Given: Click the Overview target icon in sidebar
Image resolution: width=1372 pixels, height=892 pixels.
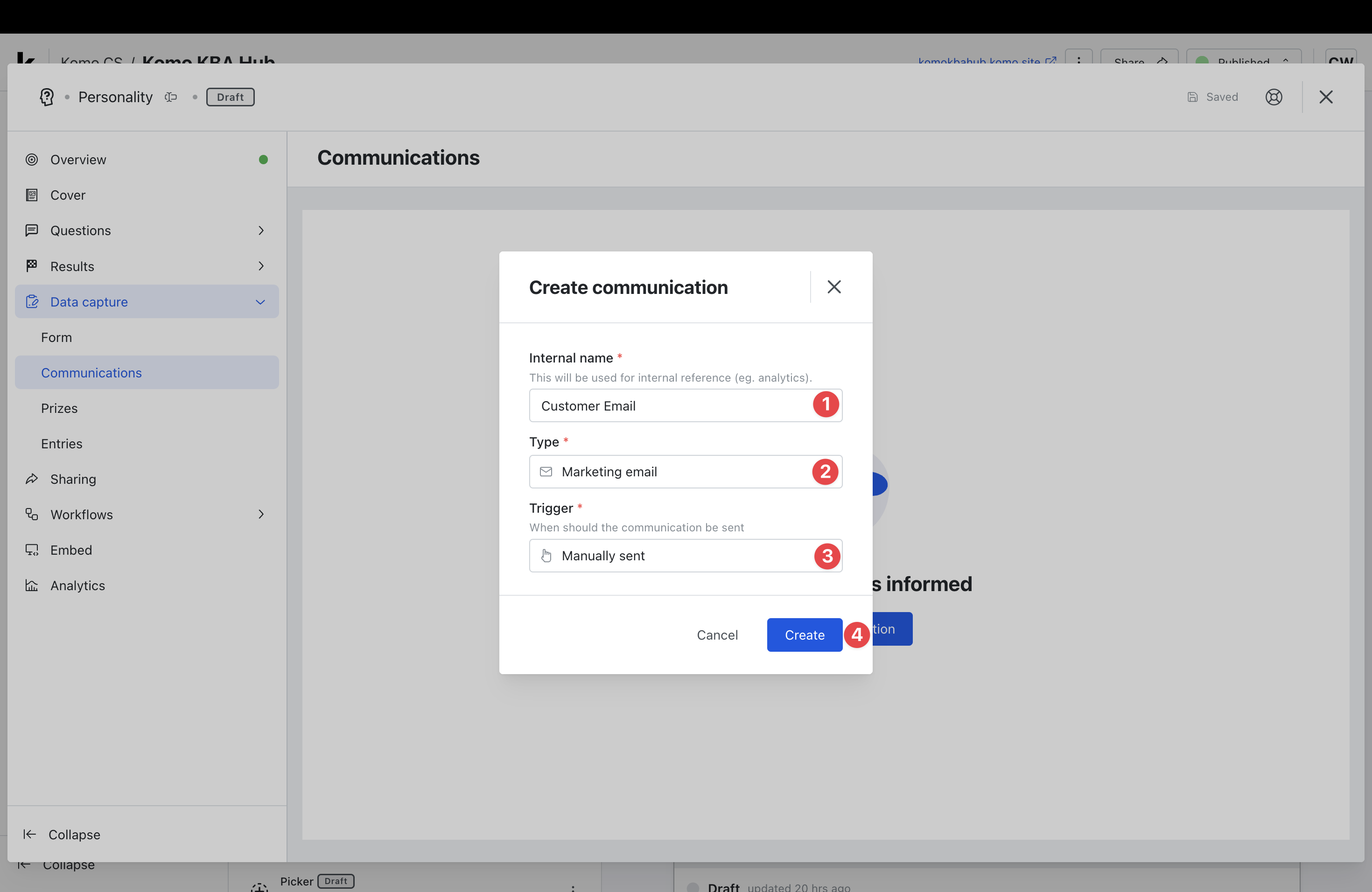Looking at the screenshot, I should 32,160.
